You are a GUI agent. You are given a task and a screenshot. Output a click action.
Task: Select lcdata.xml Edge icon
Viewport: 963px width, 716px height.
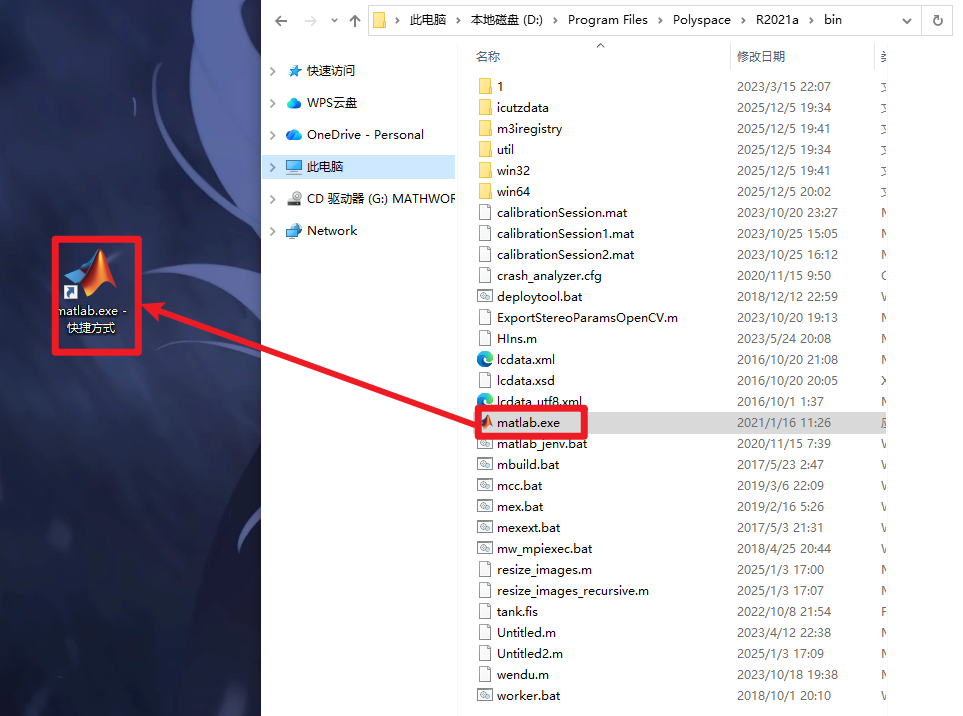(485, 359)
